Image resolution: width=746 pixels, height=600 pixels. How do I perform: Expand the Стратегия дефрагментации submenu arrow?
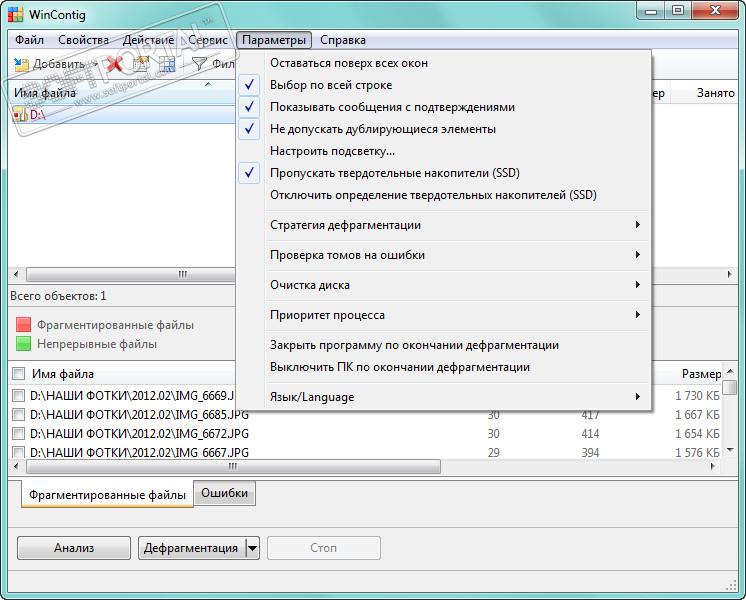coord(638,225)
